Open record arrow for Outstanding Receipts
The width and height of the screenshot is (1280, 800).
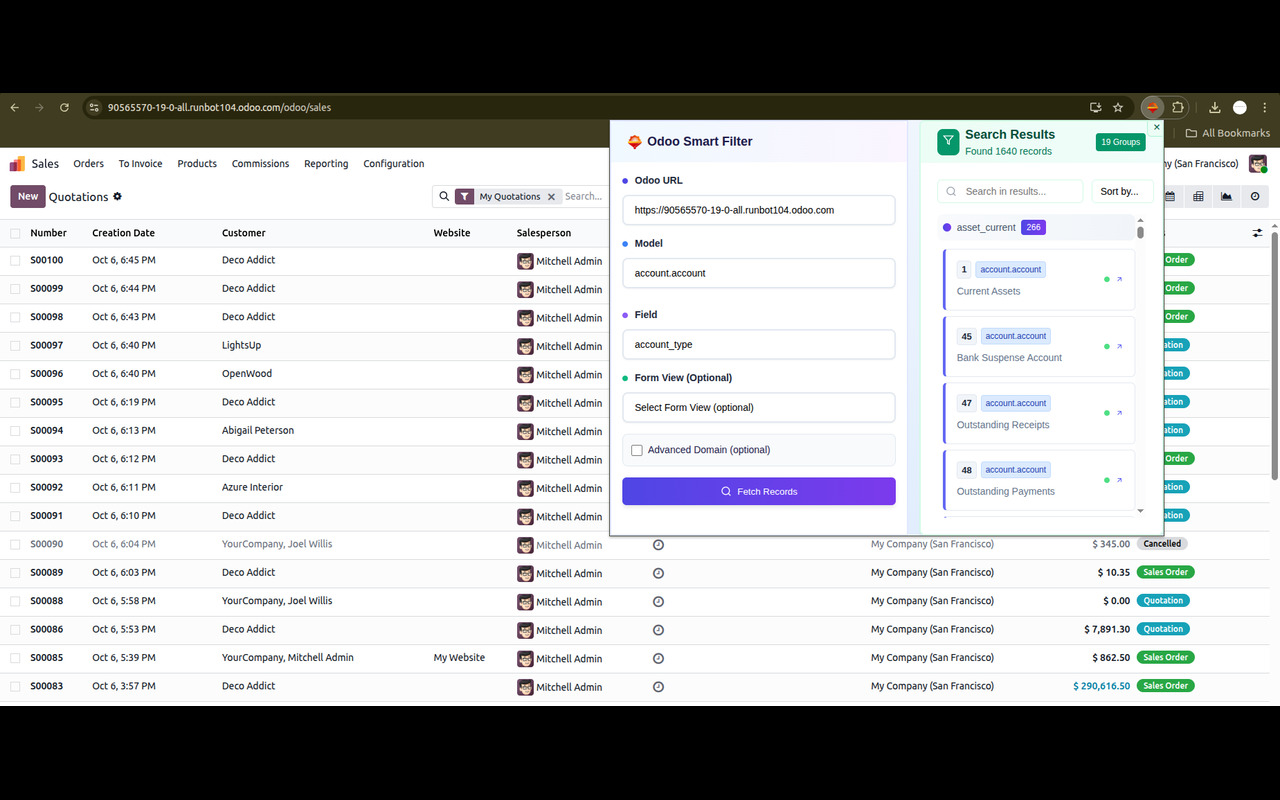pyautogui.click(x=1119, y=413)
